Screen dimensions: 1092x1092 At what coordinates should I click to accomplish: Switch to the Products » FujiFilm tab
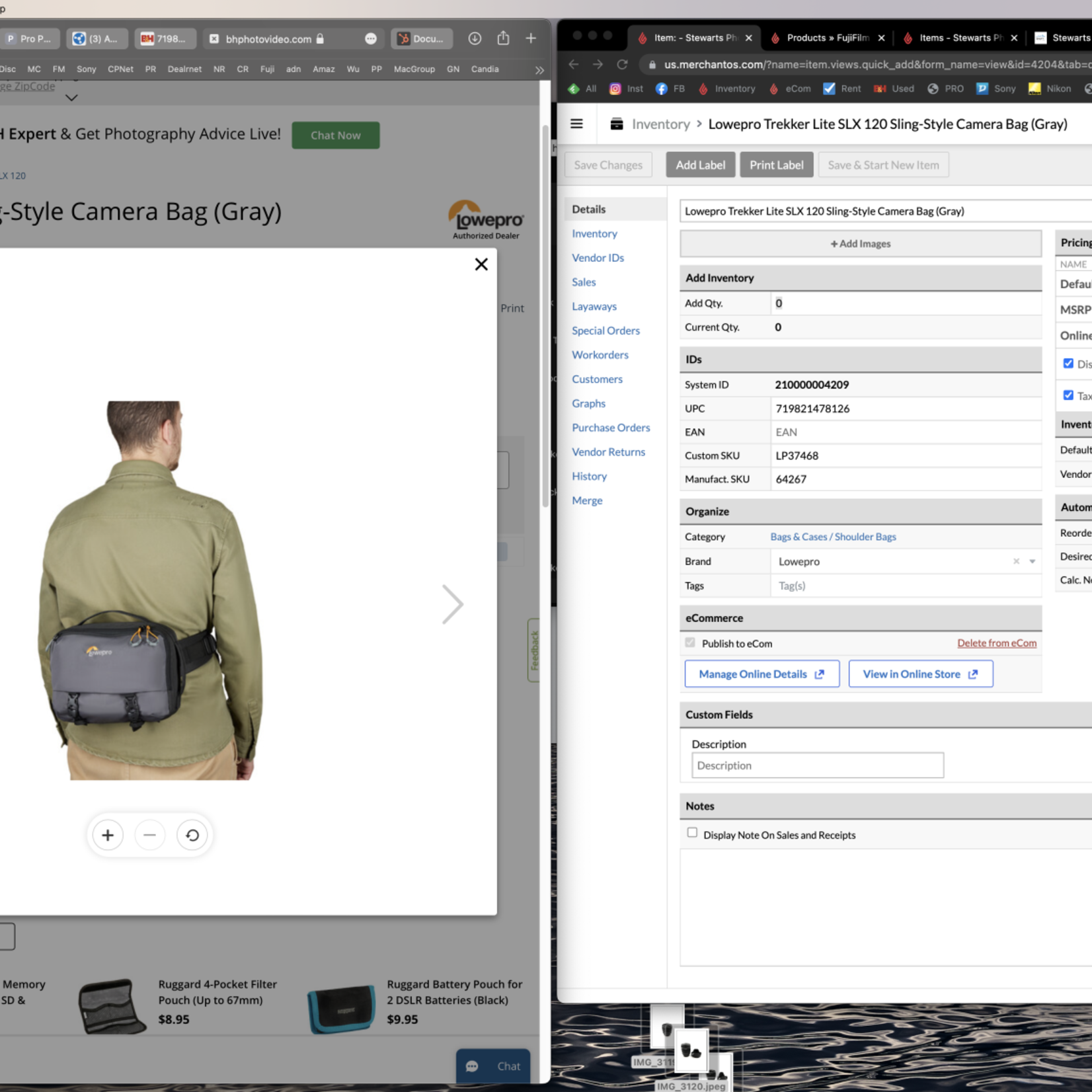[x=827, y=38]
